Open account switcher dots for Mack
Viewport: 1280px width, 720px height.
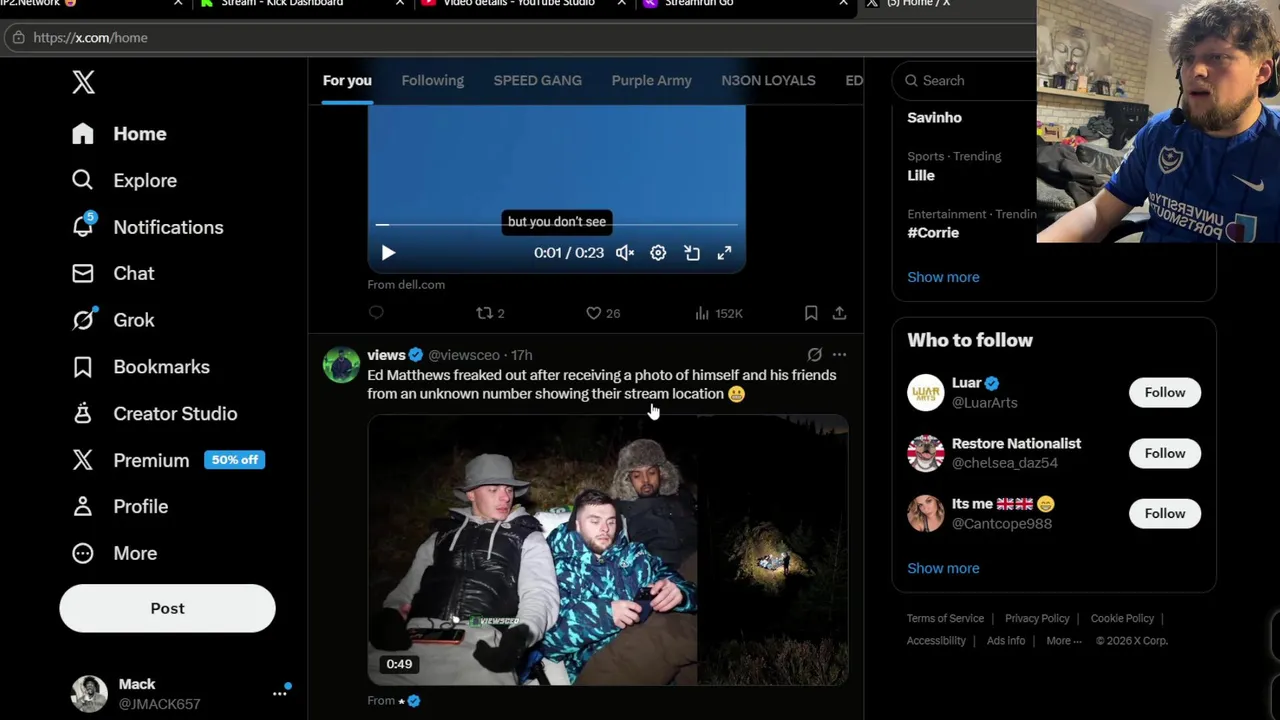(x=280, y=693)
